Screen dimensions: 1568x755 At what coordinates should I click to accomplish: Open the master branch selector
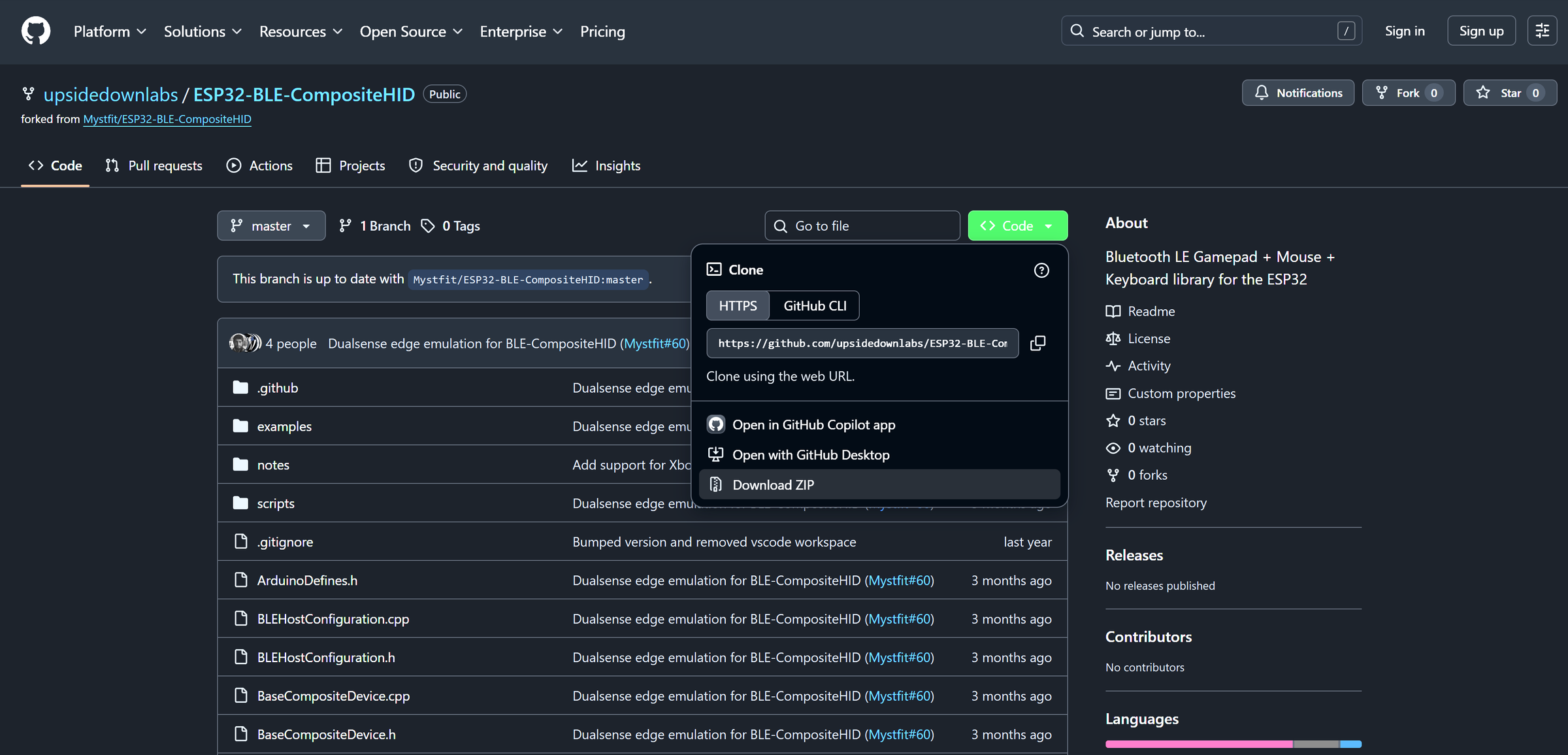[x=271, y=226]
